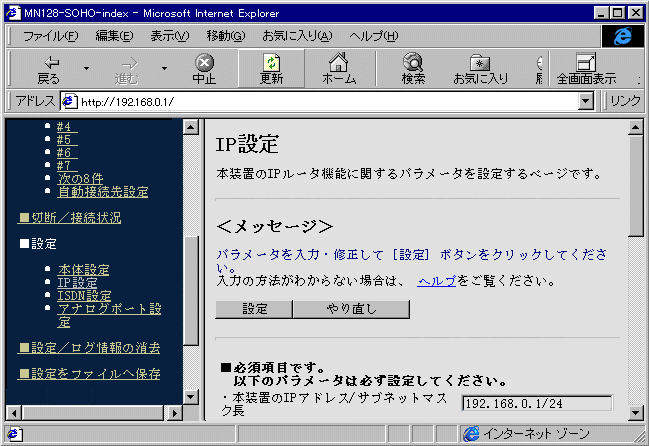
Task: Open the 表示(V) menu
Action: pos(169,36)
